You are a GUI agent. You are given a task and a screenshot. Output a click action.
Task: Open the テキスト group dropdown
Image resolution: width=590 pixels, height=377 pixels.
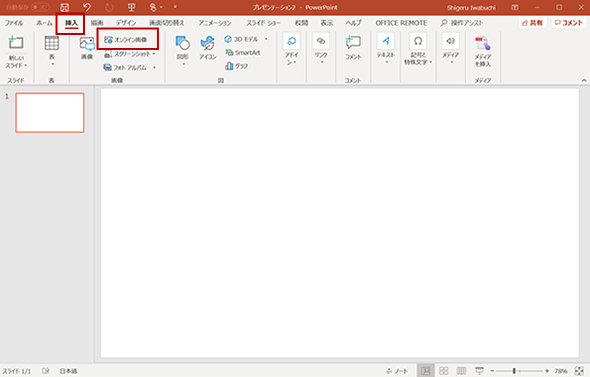pos(386,49)
